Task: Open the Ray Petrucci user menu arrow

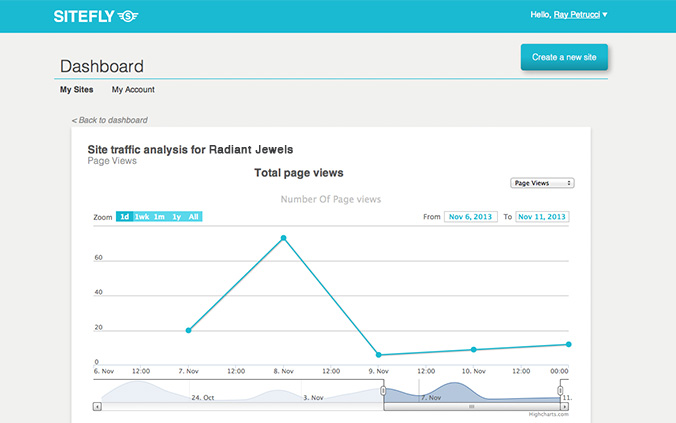Action: point(605,15)
